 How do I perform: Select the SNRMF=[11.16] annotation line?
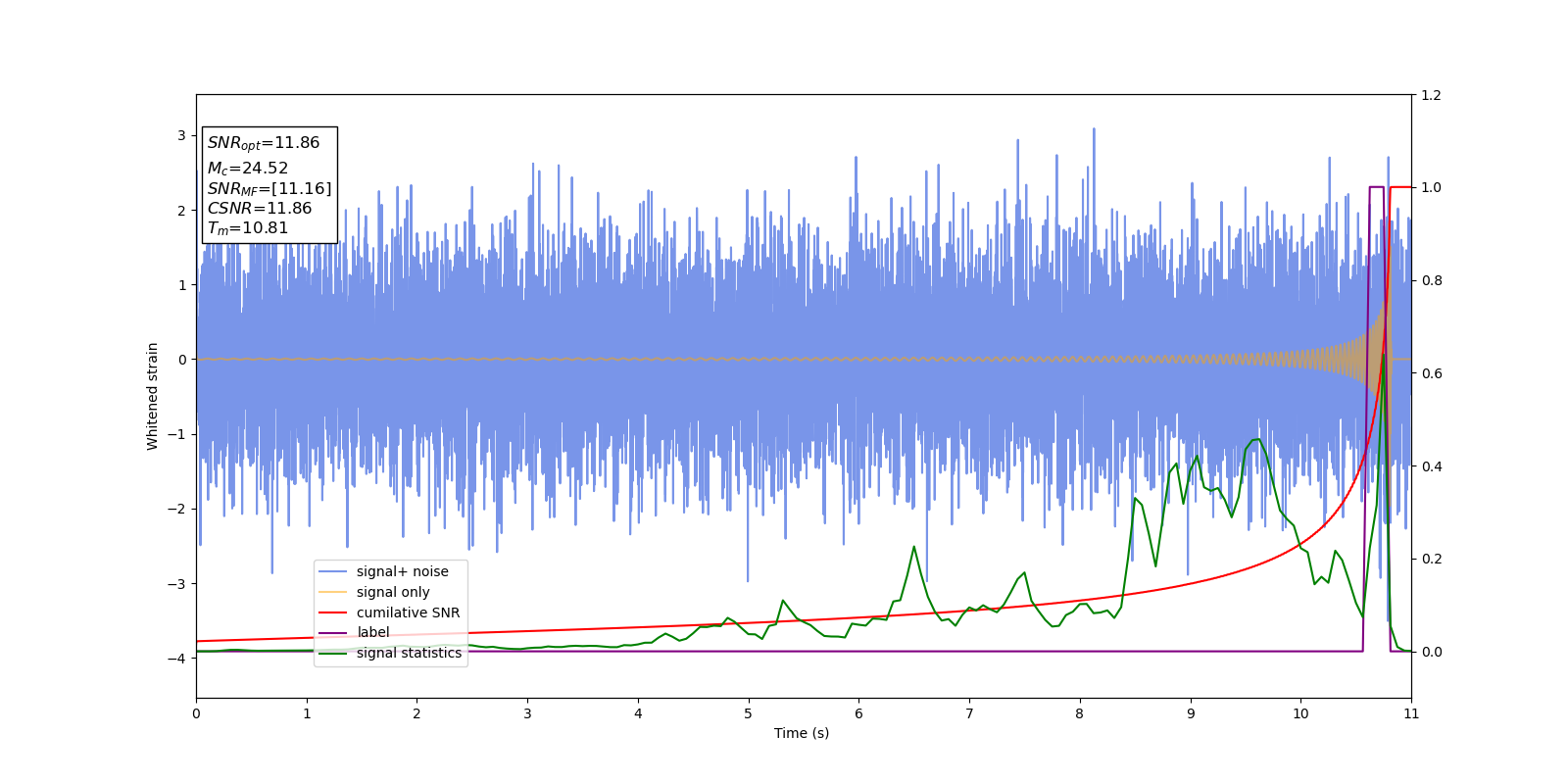pos(269,189)
